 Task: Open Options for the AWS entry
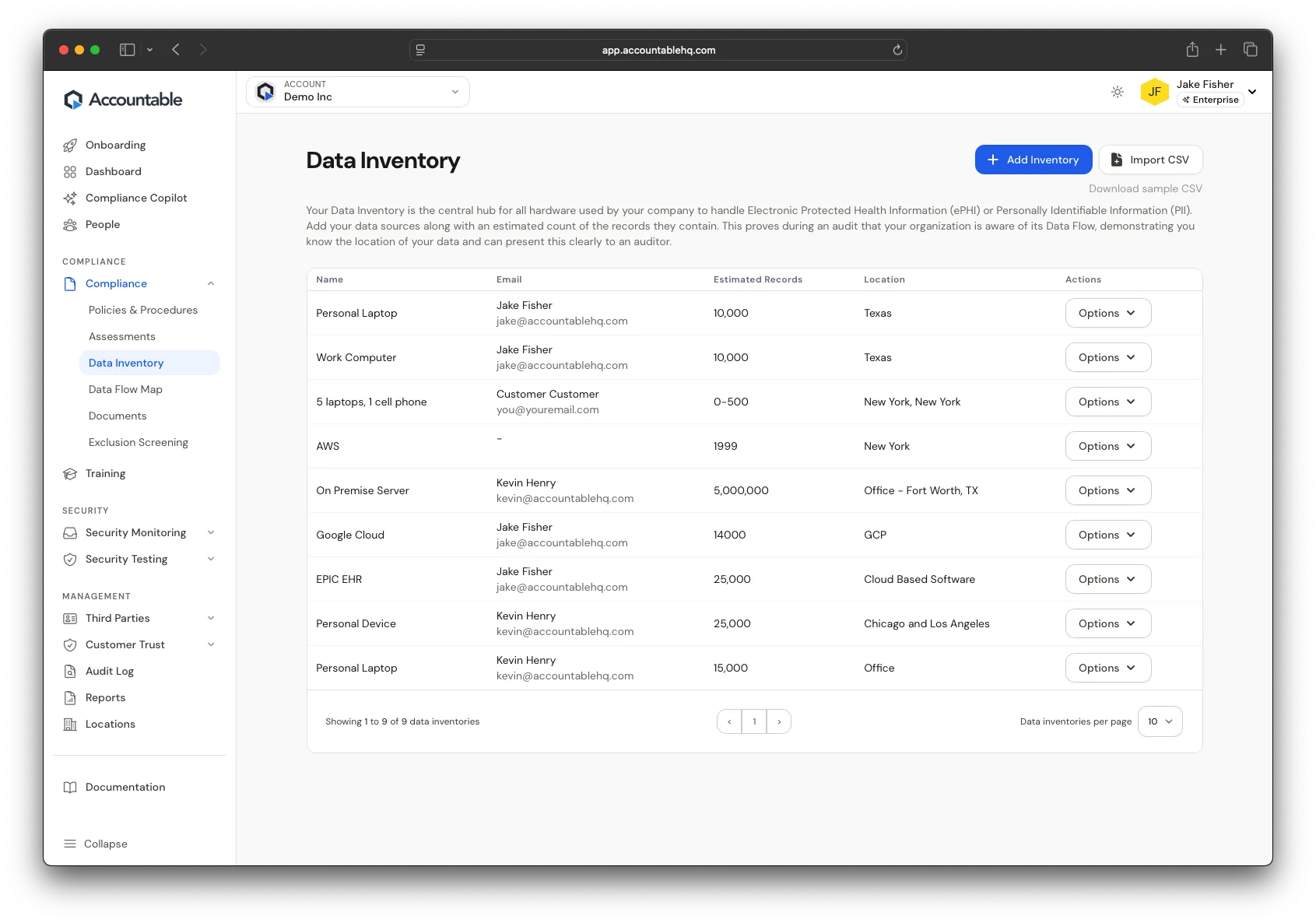[x=1107, y=446]
